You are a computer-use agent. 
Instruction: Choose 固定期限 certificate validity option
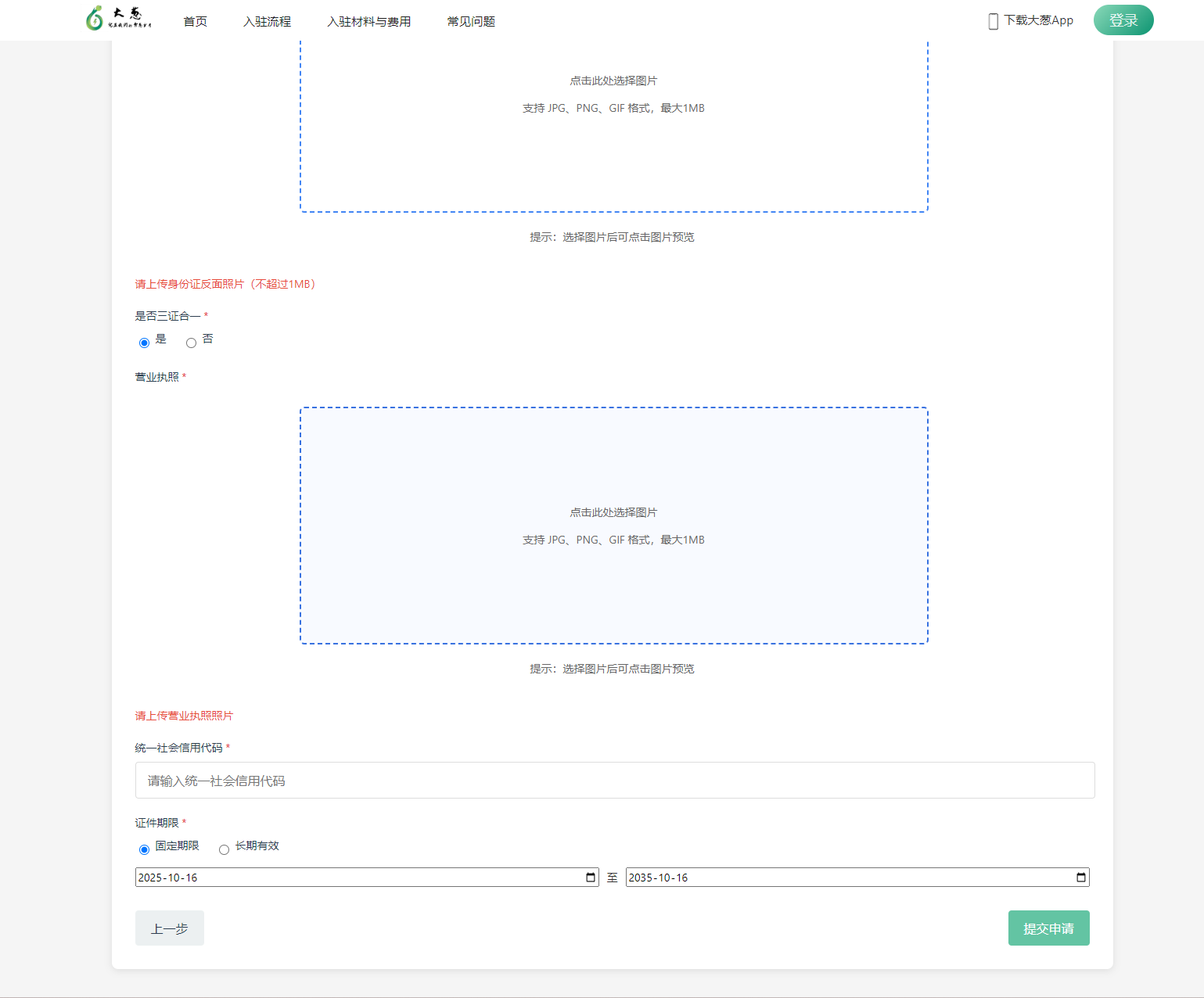tap(144, 849)
